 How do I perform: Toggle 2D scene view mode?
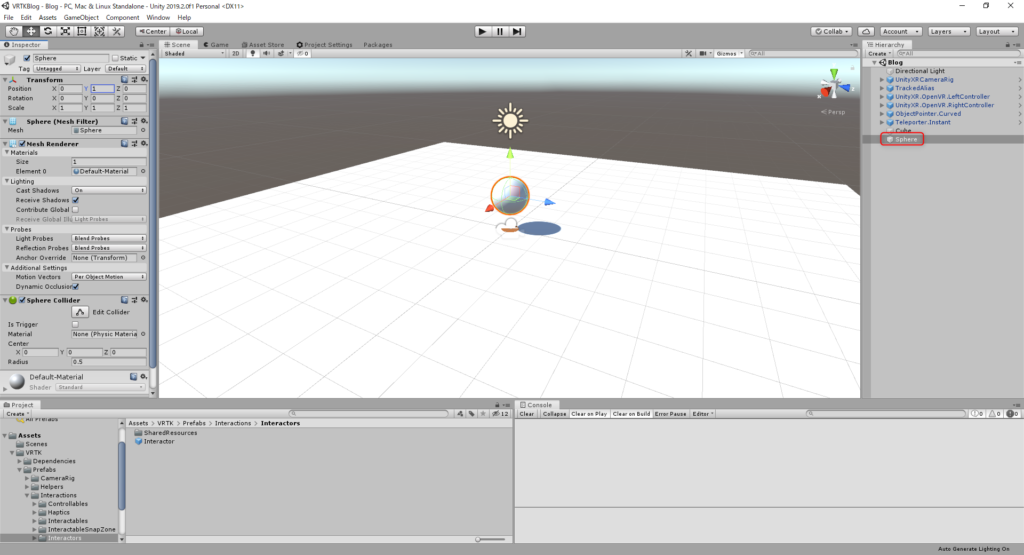coord(236,54)
